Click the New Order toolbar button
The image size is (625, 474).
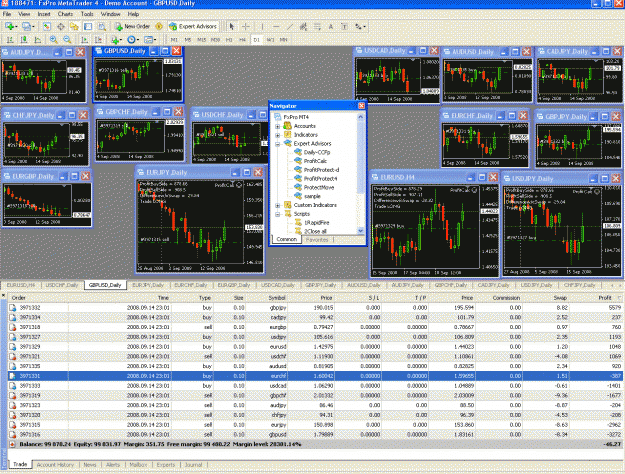[x=132, y=26]
